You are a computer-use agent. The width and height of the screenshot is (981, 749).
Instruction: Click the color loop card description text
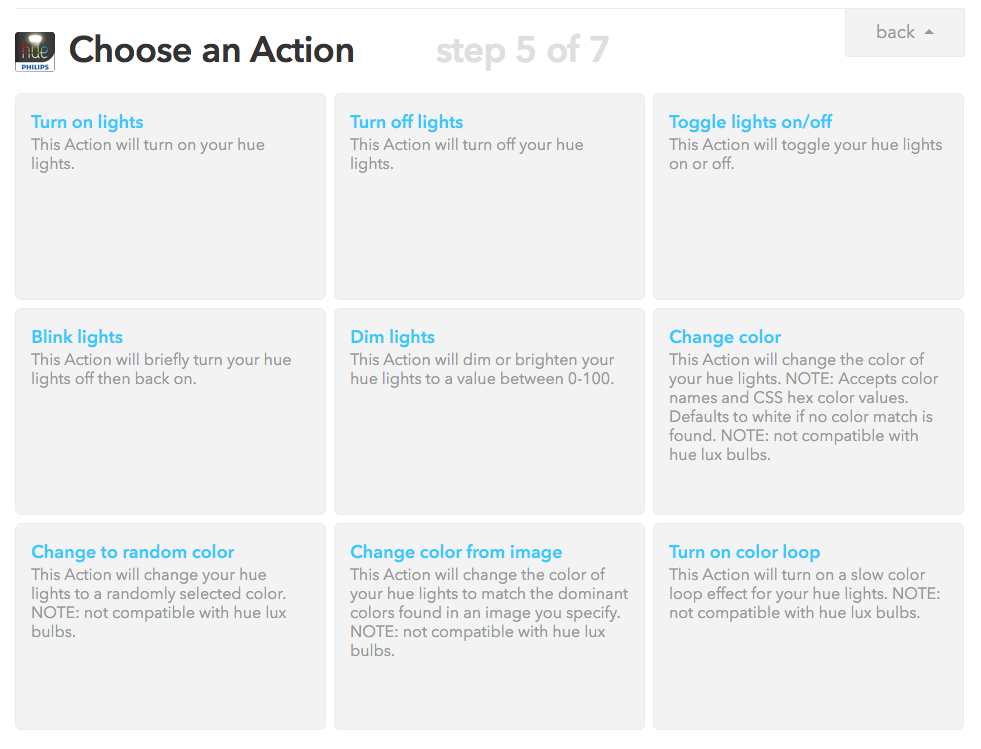(805, 593)
